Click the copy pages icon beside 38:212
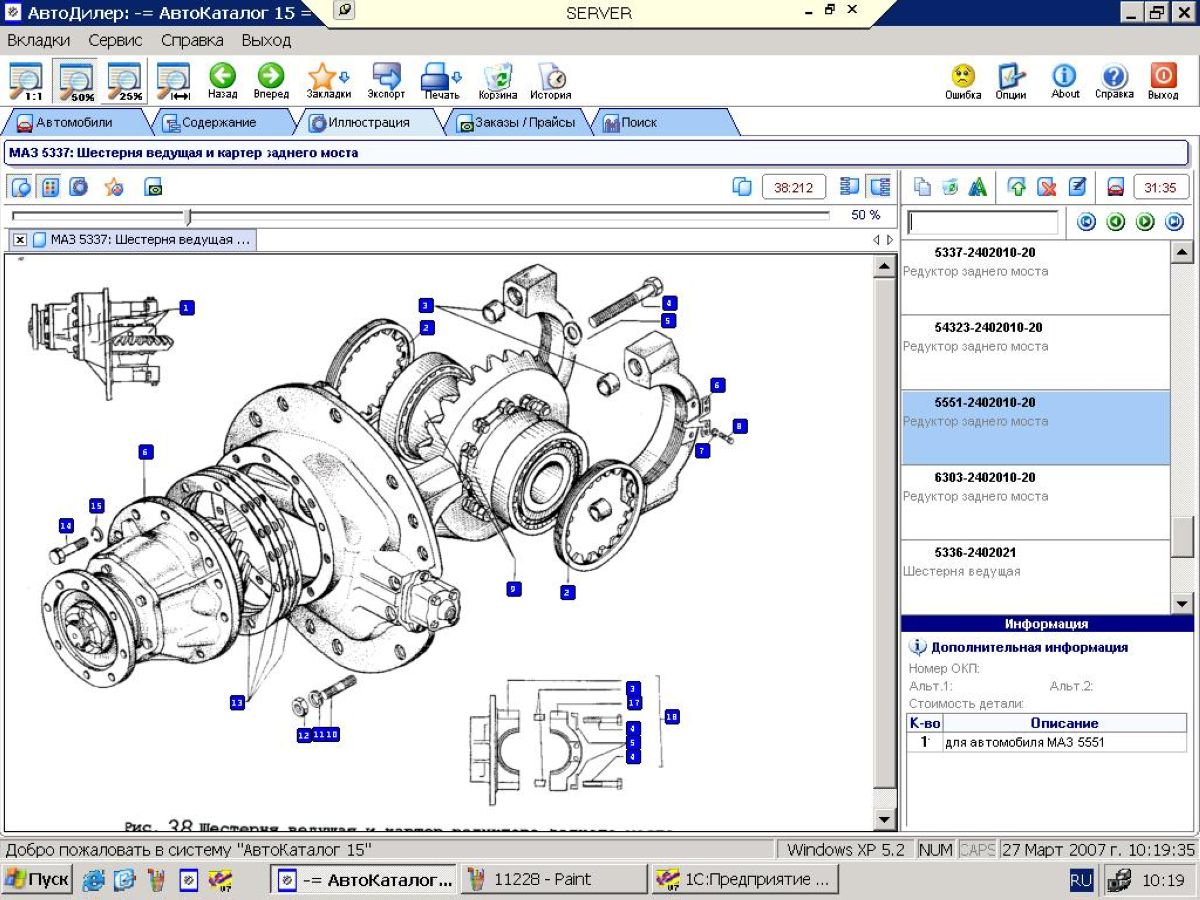 point(742,187)
